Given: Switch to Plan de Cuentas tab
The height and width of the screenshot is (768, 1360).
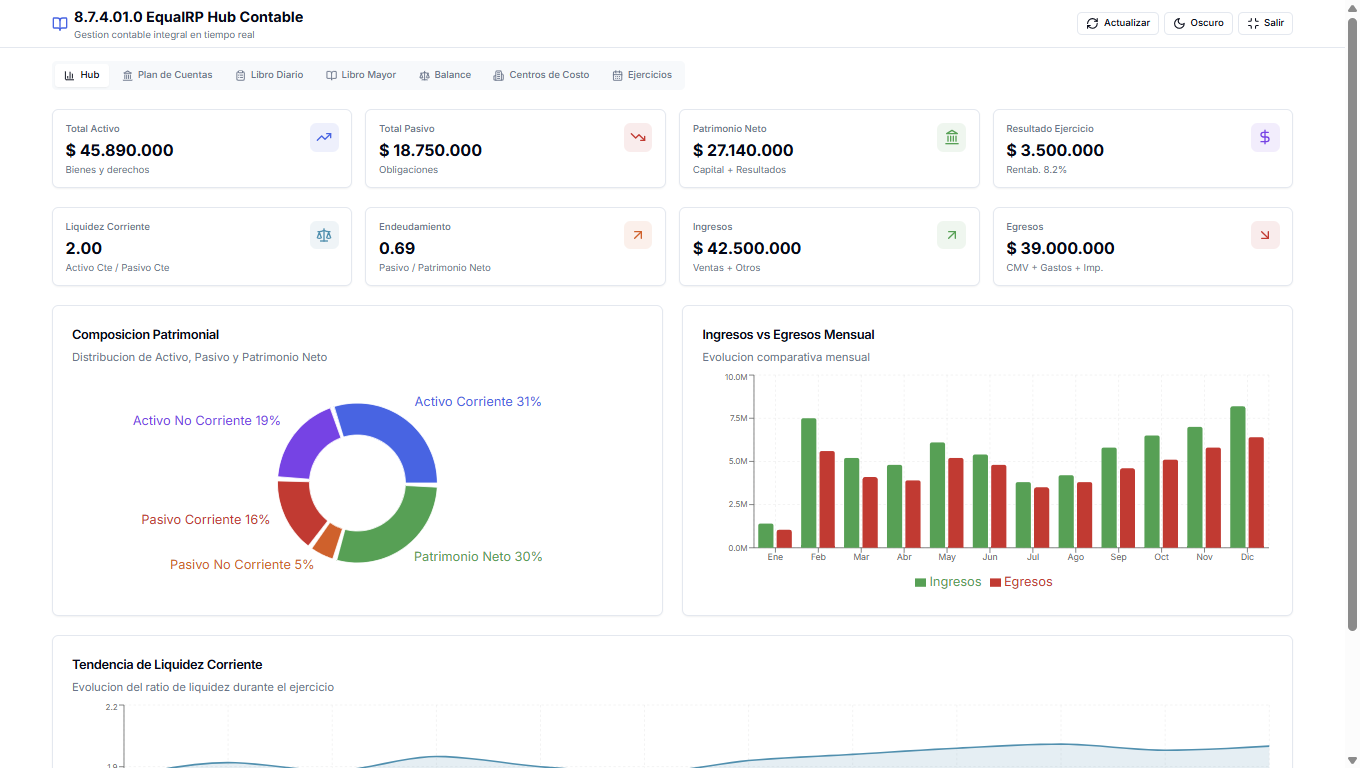Looking at the screenshot, I should click(167, 75).
